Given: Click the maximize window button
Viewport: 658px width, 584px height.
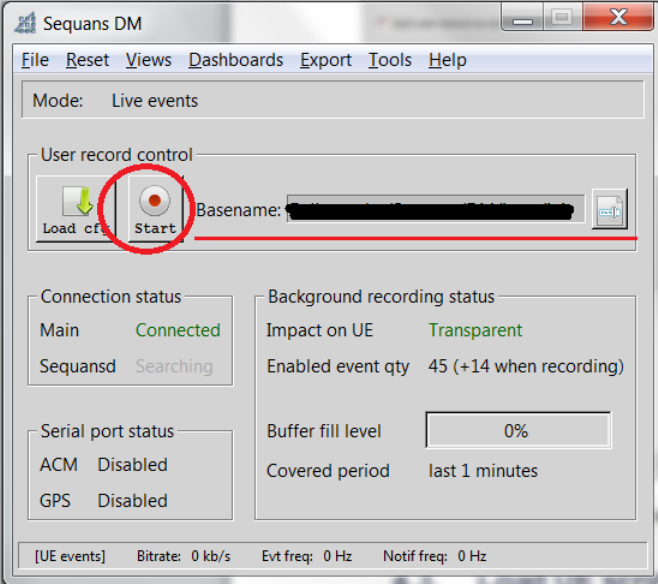Looking at the screenshot, I should 563,17.
